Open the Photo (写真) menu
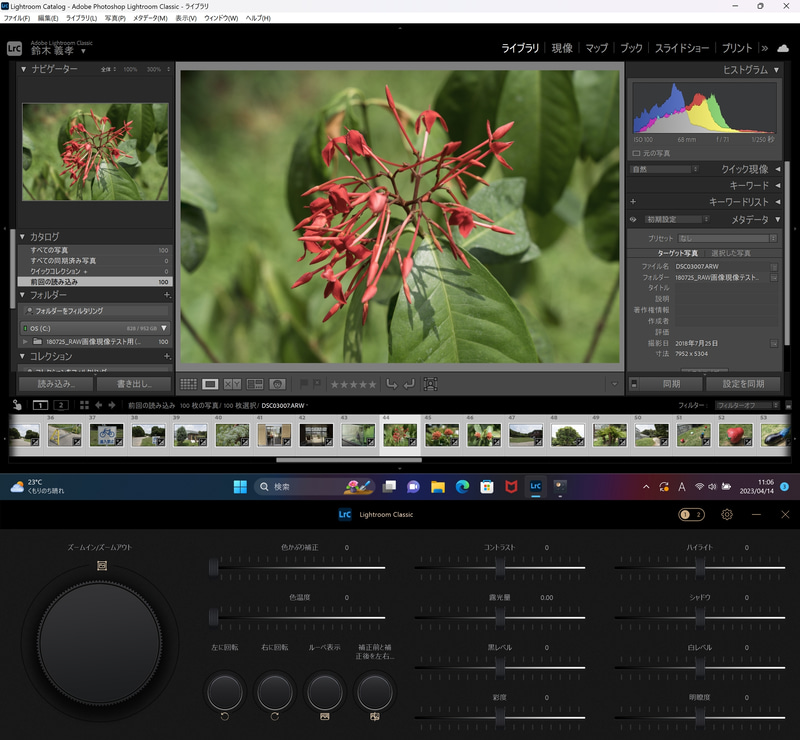The height and width of the screenshot is (740, 800). pyautogui.click(x=115, y=18)
